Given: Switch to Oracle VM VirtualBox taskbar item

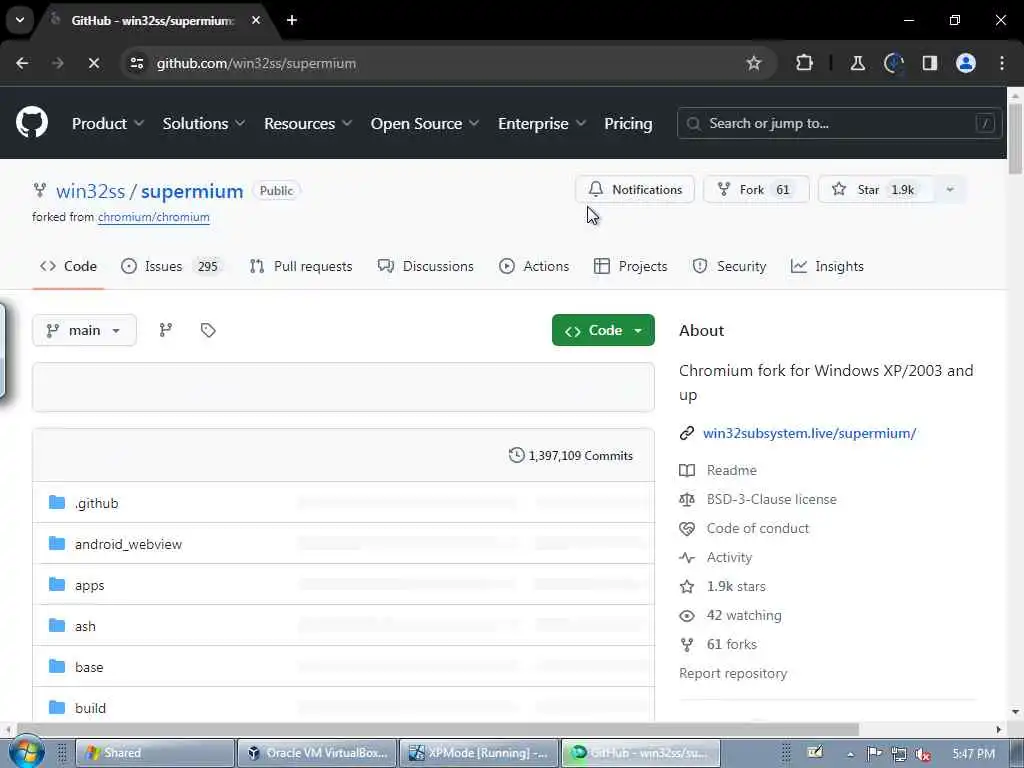Looking at the screenshot, I should 317,753.
